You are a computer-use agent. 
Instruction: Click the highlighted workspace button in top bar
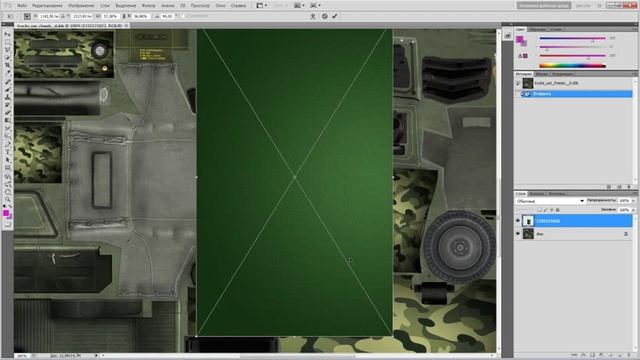coord(544,6)
